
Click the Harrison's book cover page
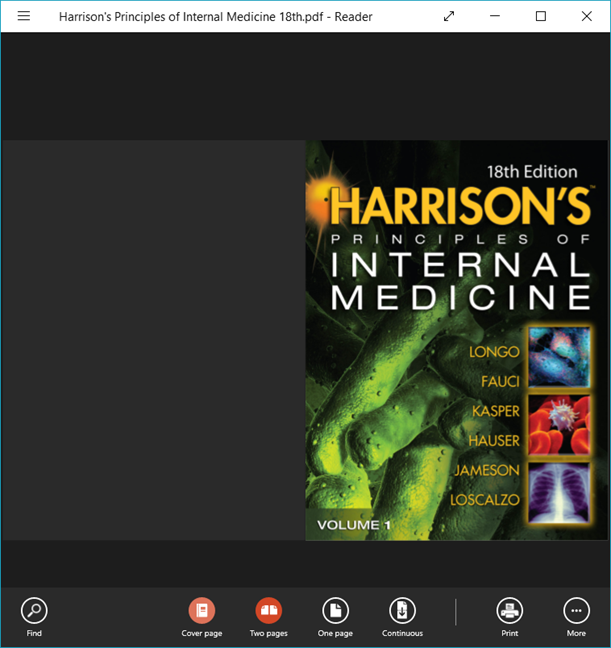pyautogui.click(x=458, y=340)
